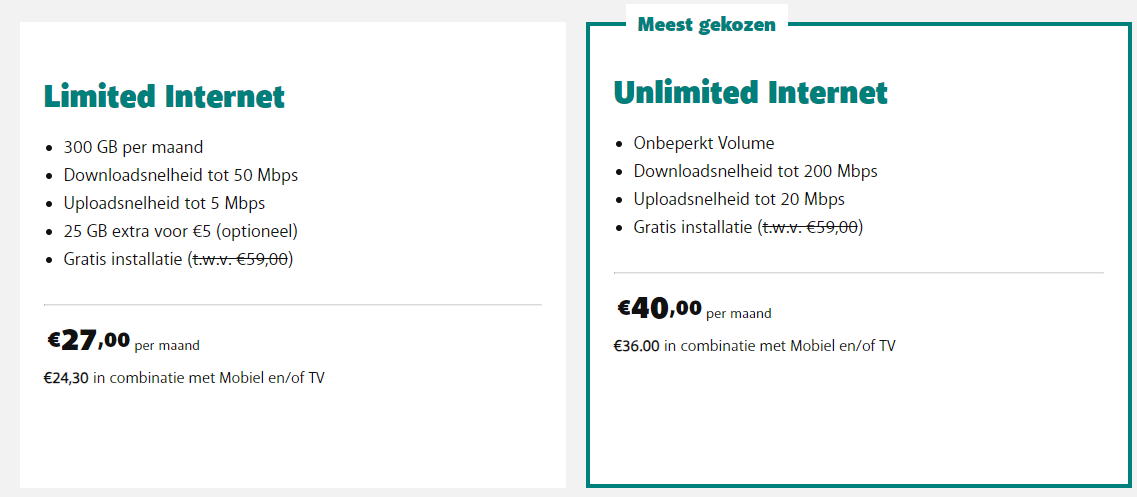This screenshot has width=1137, height=497.
Task: Click the Unlimited Internet heading
Action: tap(751, 92)
